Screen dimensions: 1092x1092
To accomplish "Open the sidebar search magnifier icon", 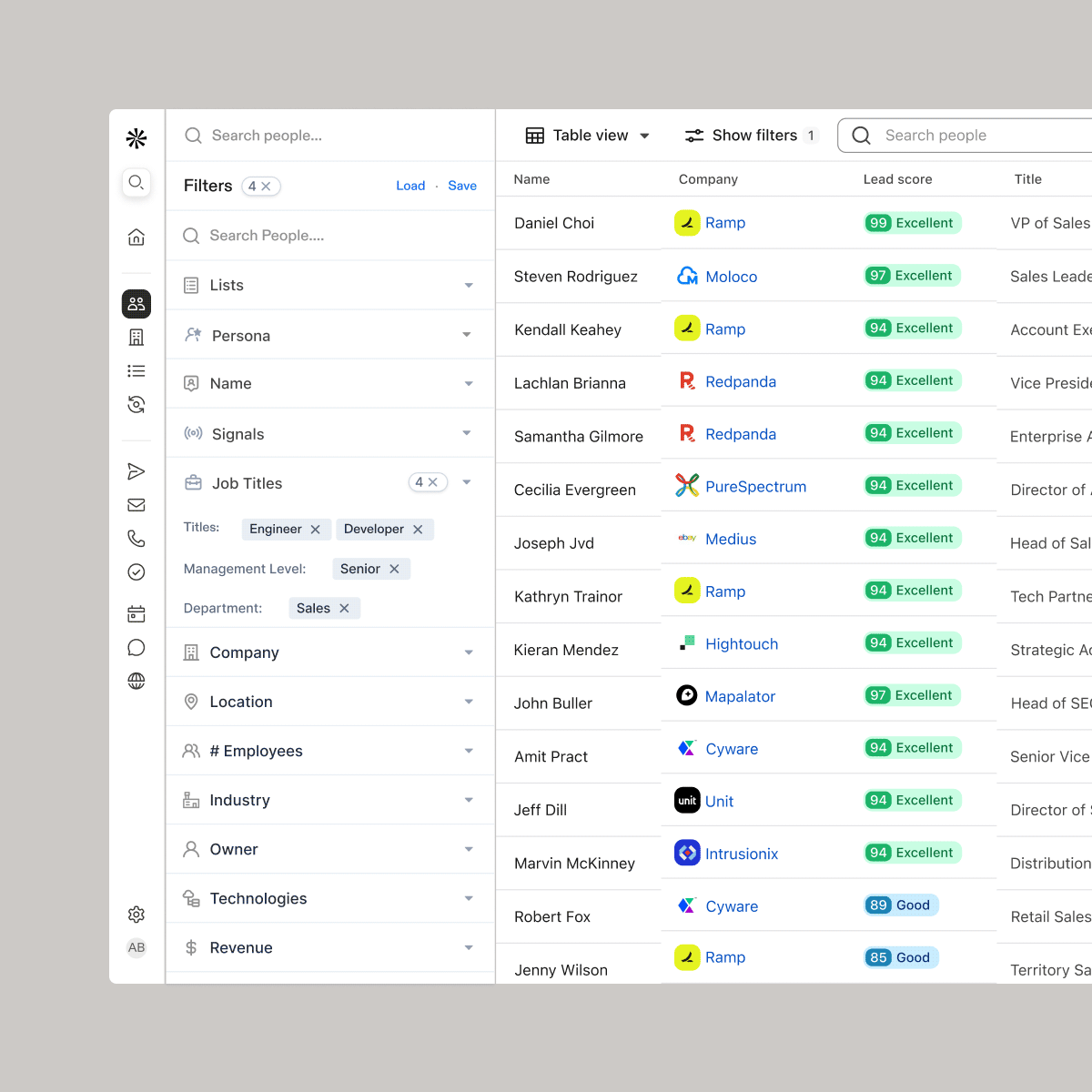I will [x=136, y=182].
